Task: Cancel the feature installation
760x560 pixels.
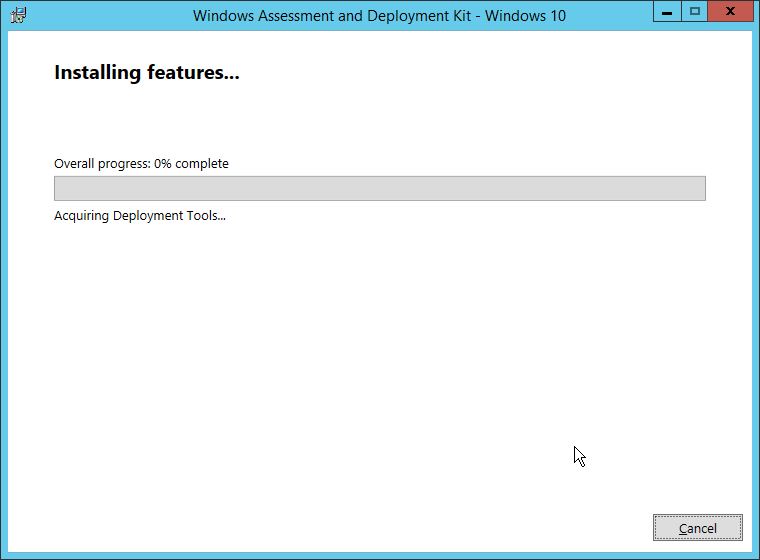Action: coord(697,528)
